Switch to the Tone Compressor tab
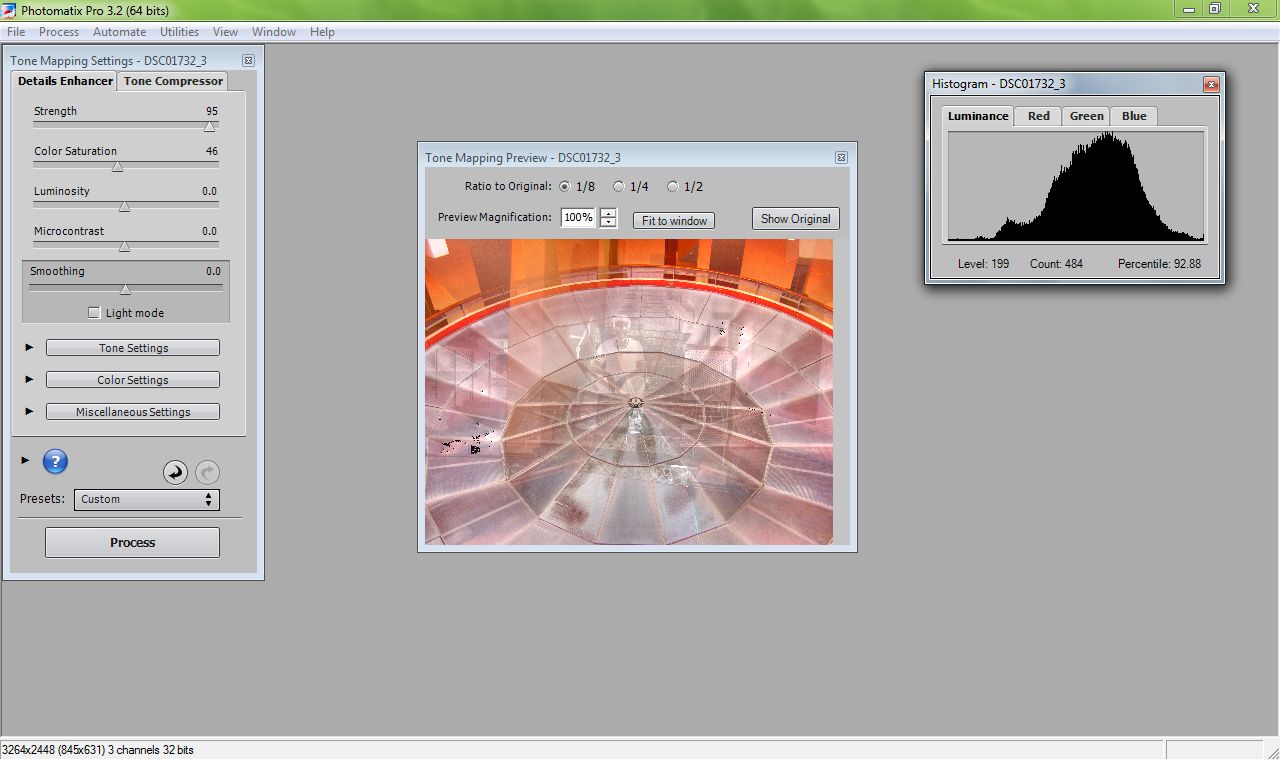Screen dimensions: 1280x760 click(173, 81)
